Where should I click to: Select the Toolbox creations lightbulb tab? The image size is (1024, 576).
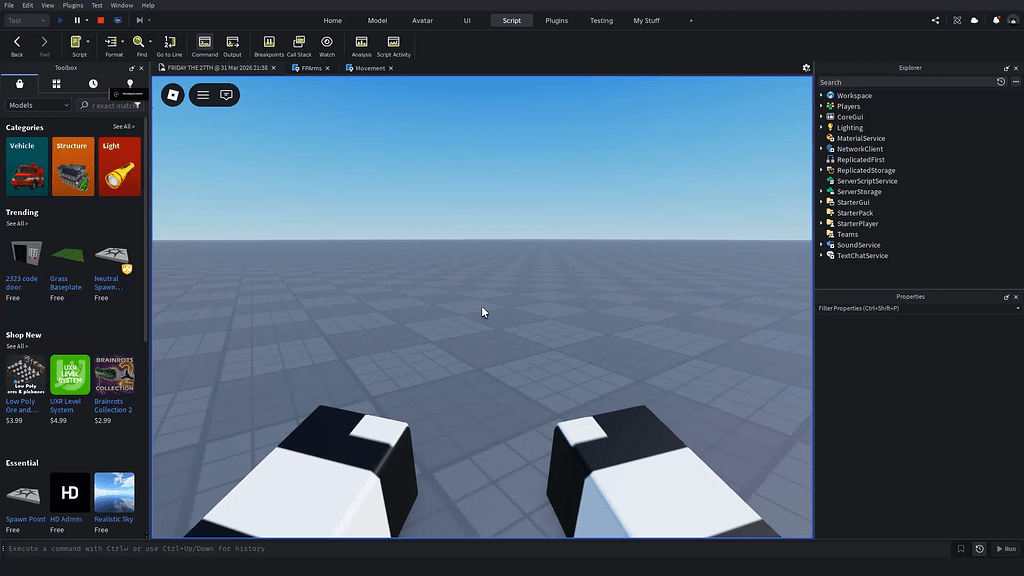coord(130,84)
